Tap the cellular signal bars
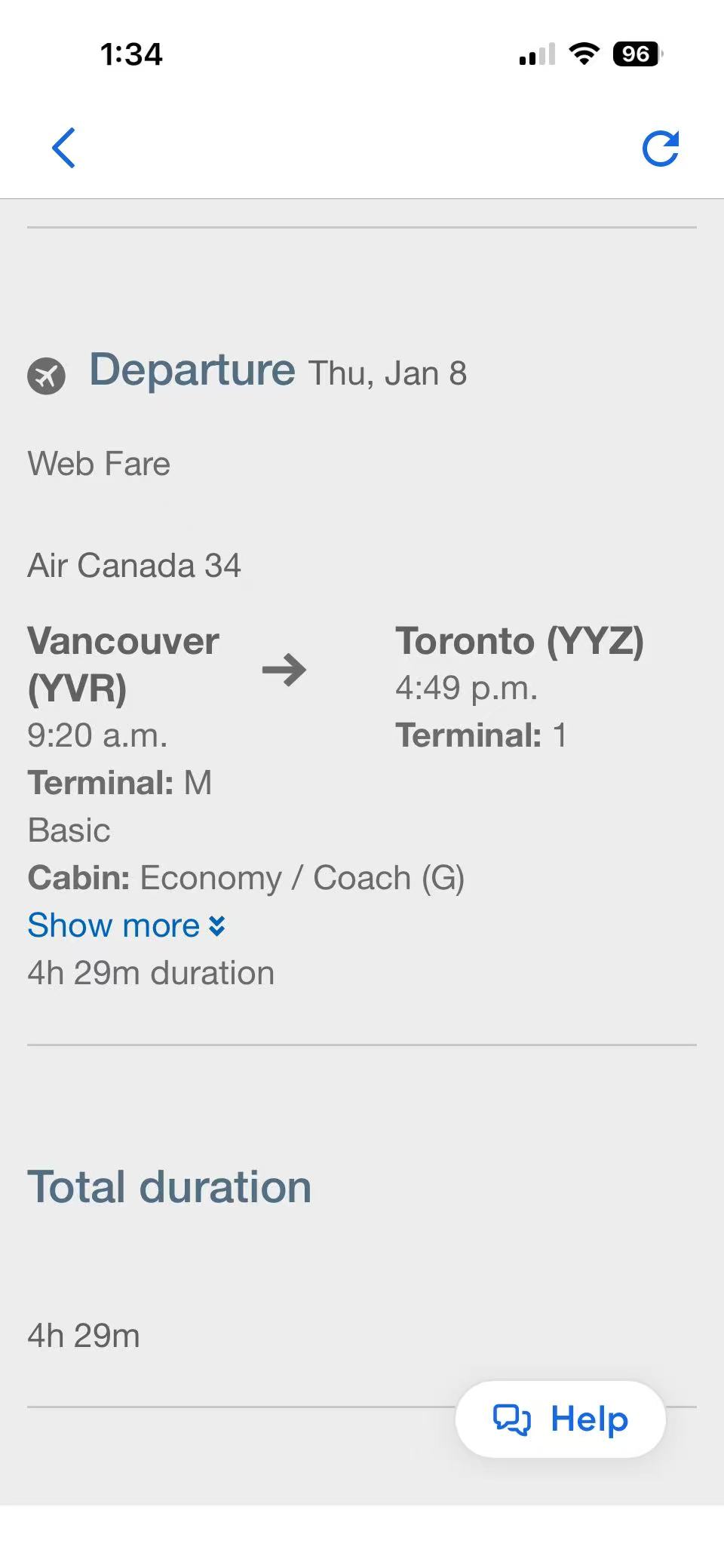This screenshot has height=1568, width=724. pyautogui.click(x=537, y=55)
